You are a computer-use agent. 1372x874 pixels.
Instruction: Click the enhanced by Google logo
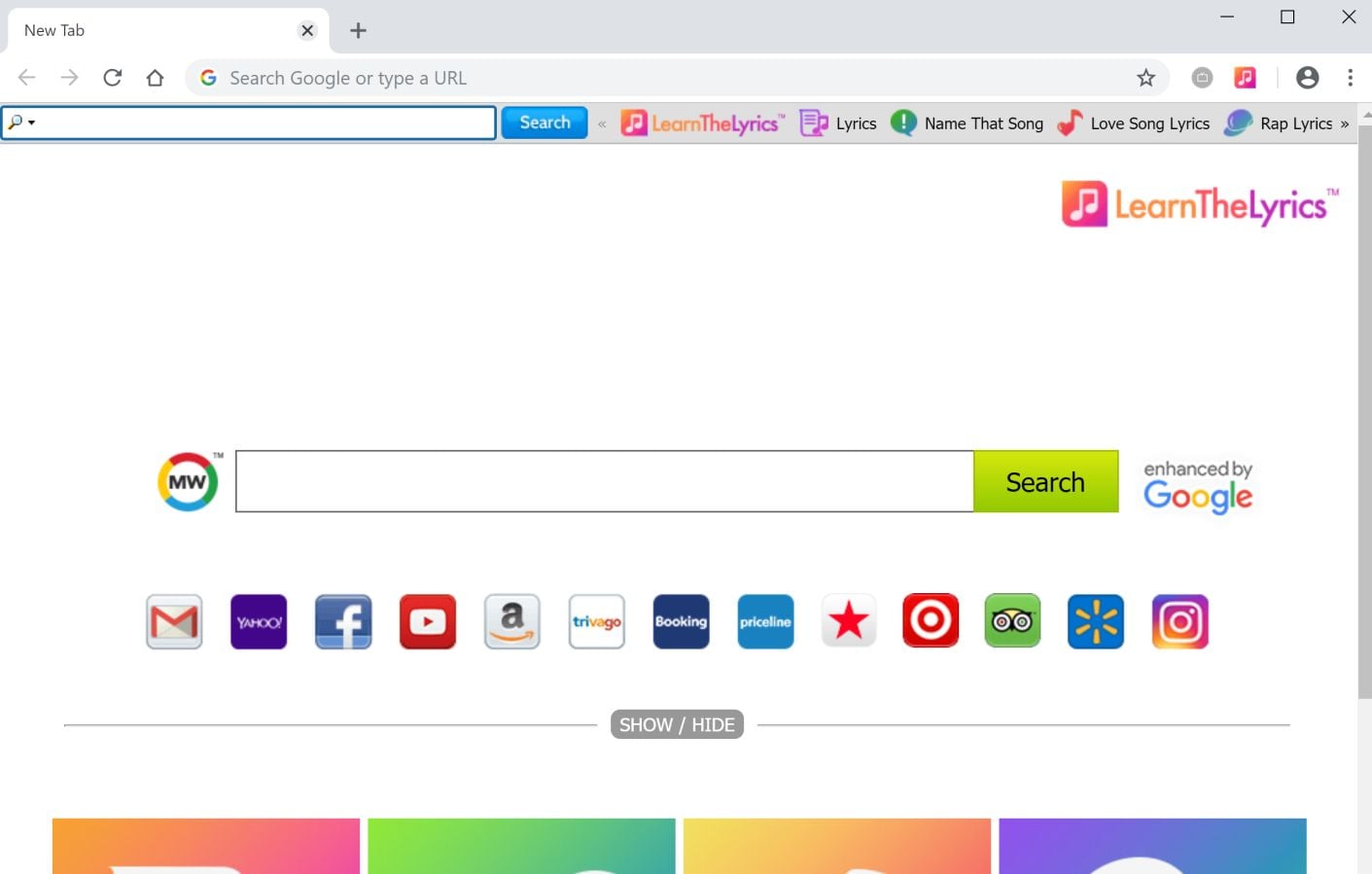1198,486
